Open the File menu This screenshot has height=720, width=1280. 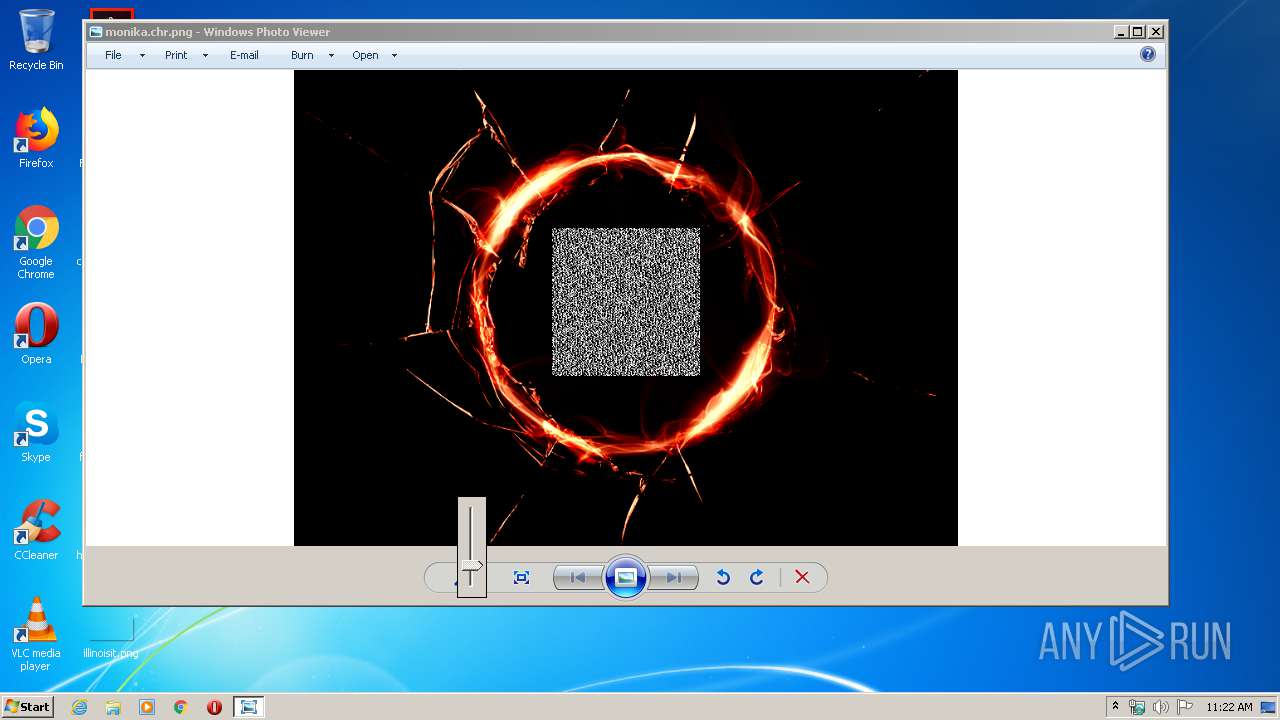113,55
